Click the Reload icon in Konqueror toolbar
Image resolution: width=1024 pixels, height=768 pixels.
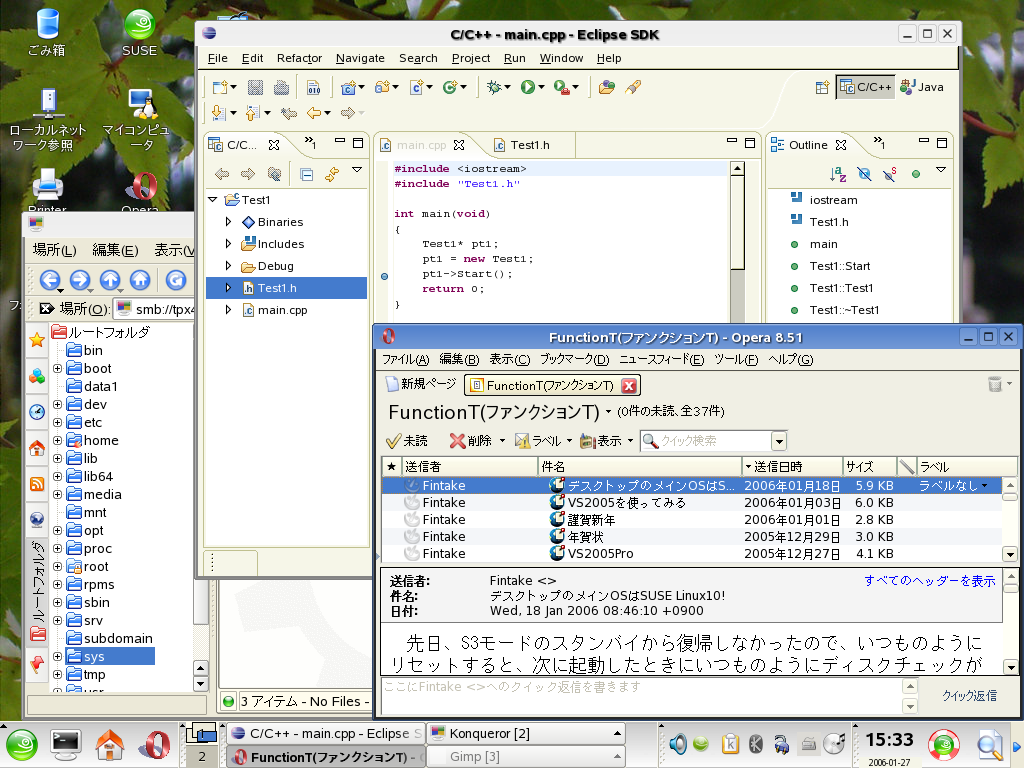(x=175, y=280)
